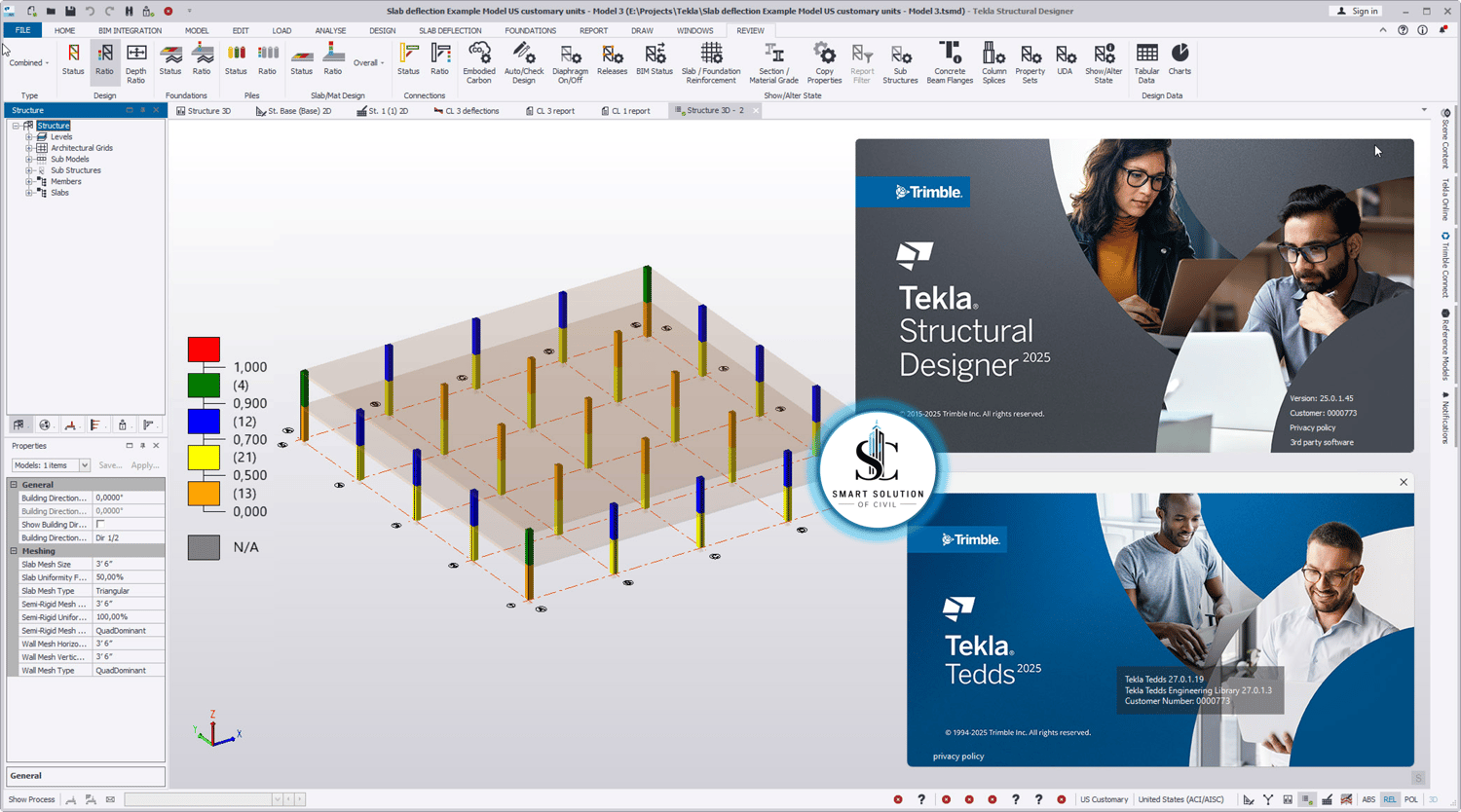Open the Concrete Beam Flanges tool
1461x812 pixels.
pyautogui.click(x=950, y=63)
